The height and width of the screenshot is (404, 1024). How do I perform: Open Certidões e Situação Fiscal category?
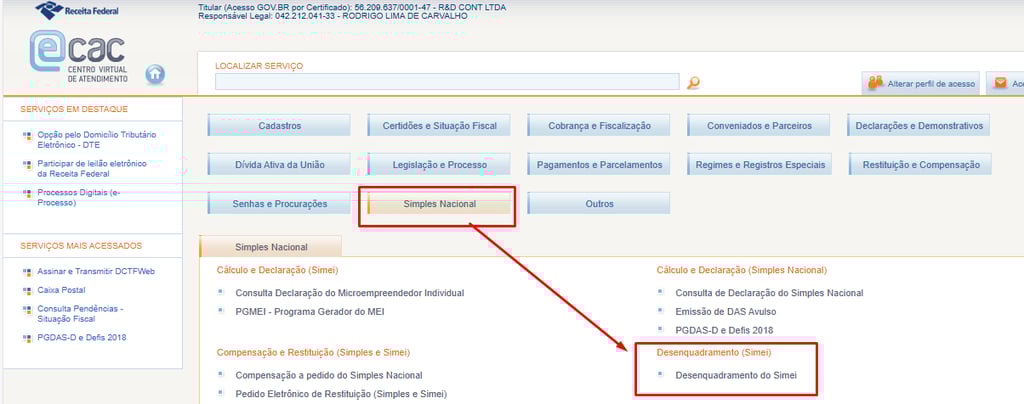click(x=439, y=125)
